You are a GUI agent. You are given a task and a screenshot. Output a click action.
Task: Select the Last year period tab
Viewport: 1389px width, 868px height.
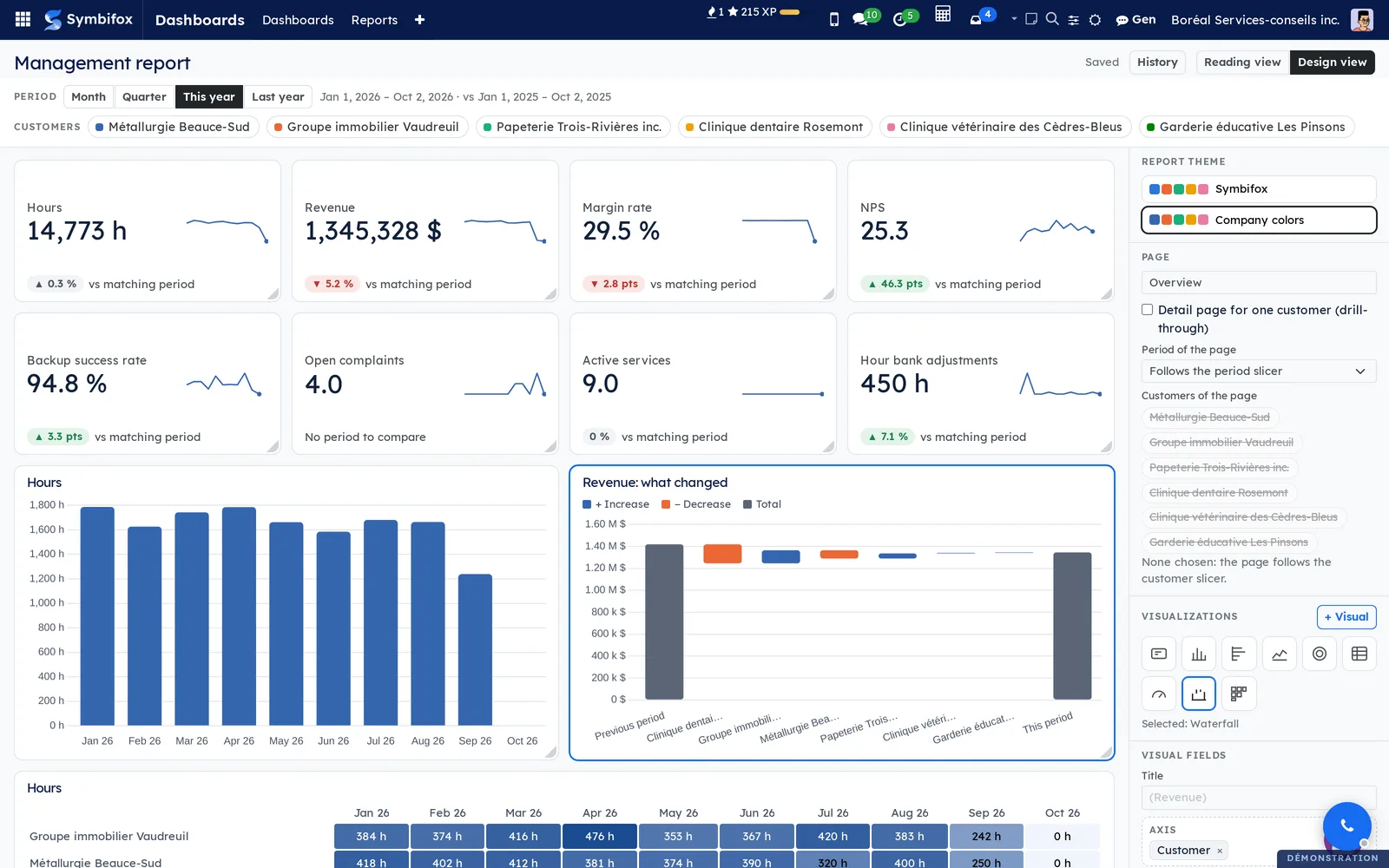click(x=278, y=96)
